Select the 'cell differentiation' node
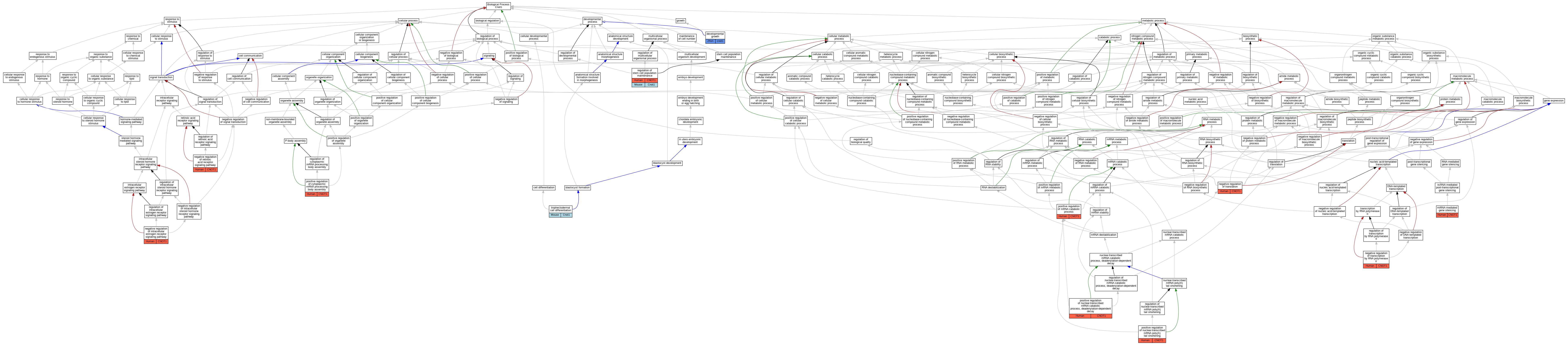 (x=543, y=187)
